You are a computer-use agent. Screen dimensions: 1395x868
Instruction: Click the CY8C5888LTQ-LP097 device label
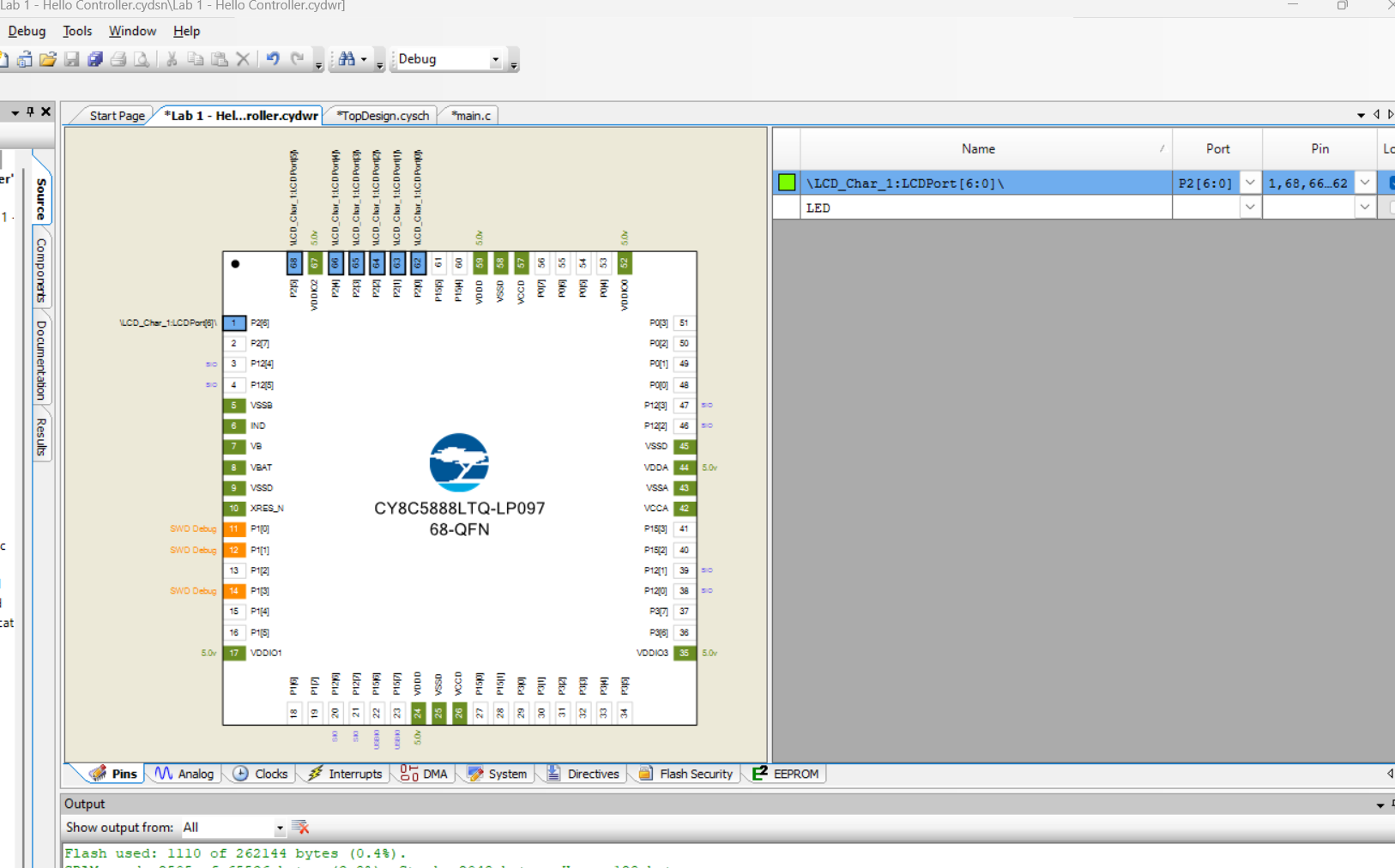[x=459, y=509]
